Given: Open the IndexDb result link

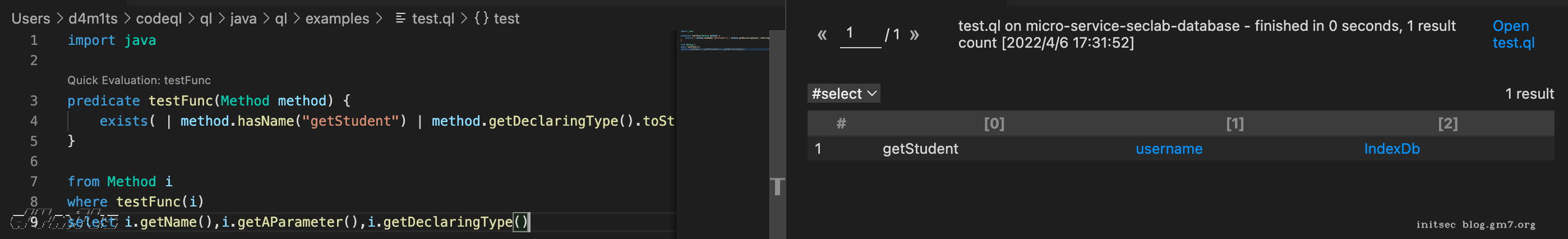Looking at the screenshot, I should pos(1391,149).
